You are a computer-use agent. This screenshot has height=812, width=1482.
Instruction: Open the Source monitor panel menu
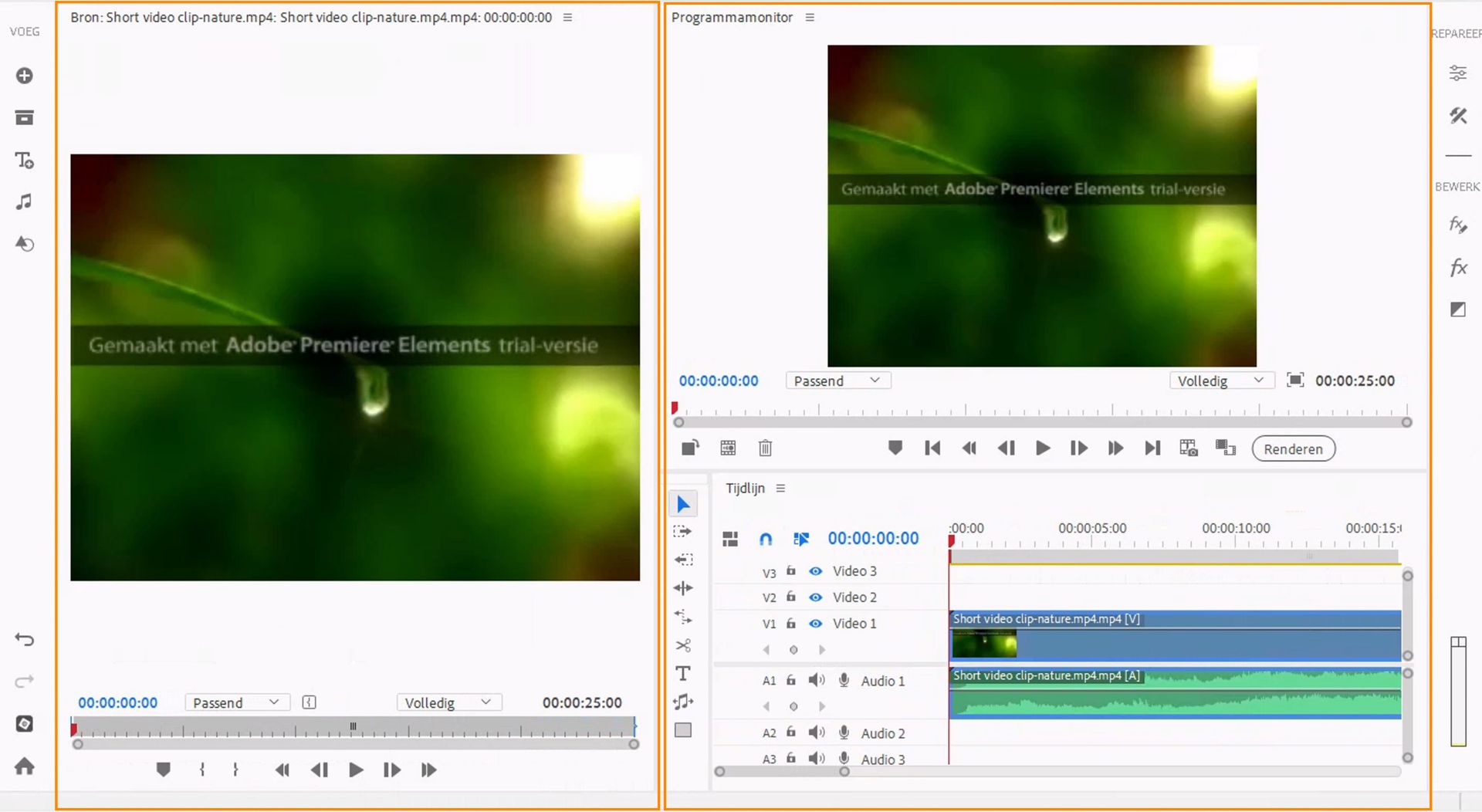point(568,17)
